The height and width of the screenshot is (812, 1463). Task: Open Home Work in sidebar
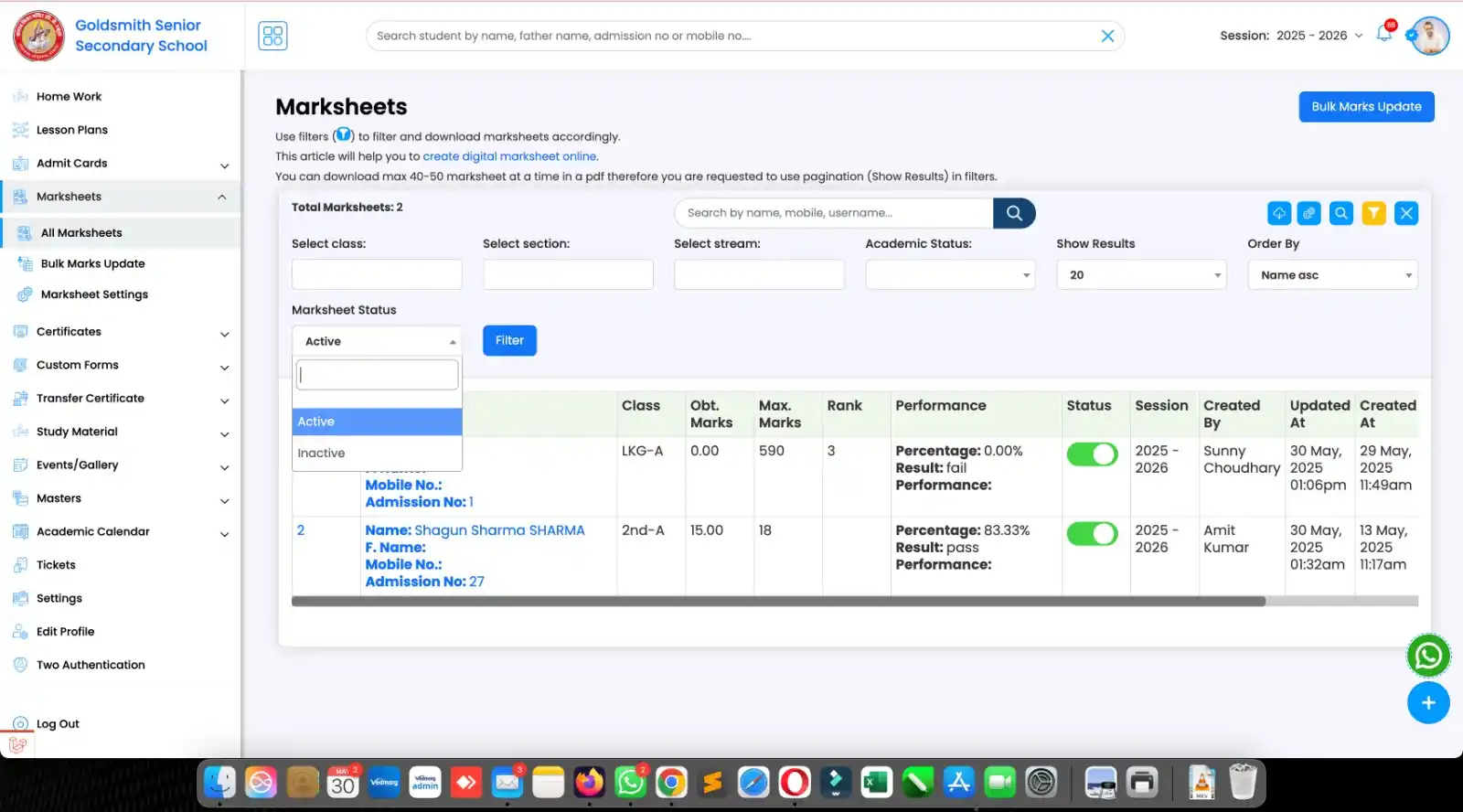[69, 96]
